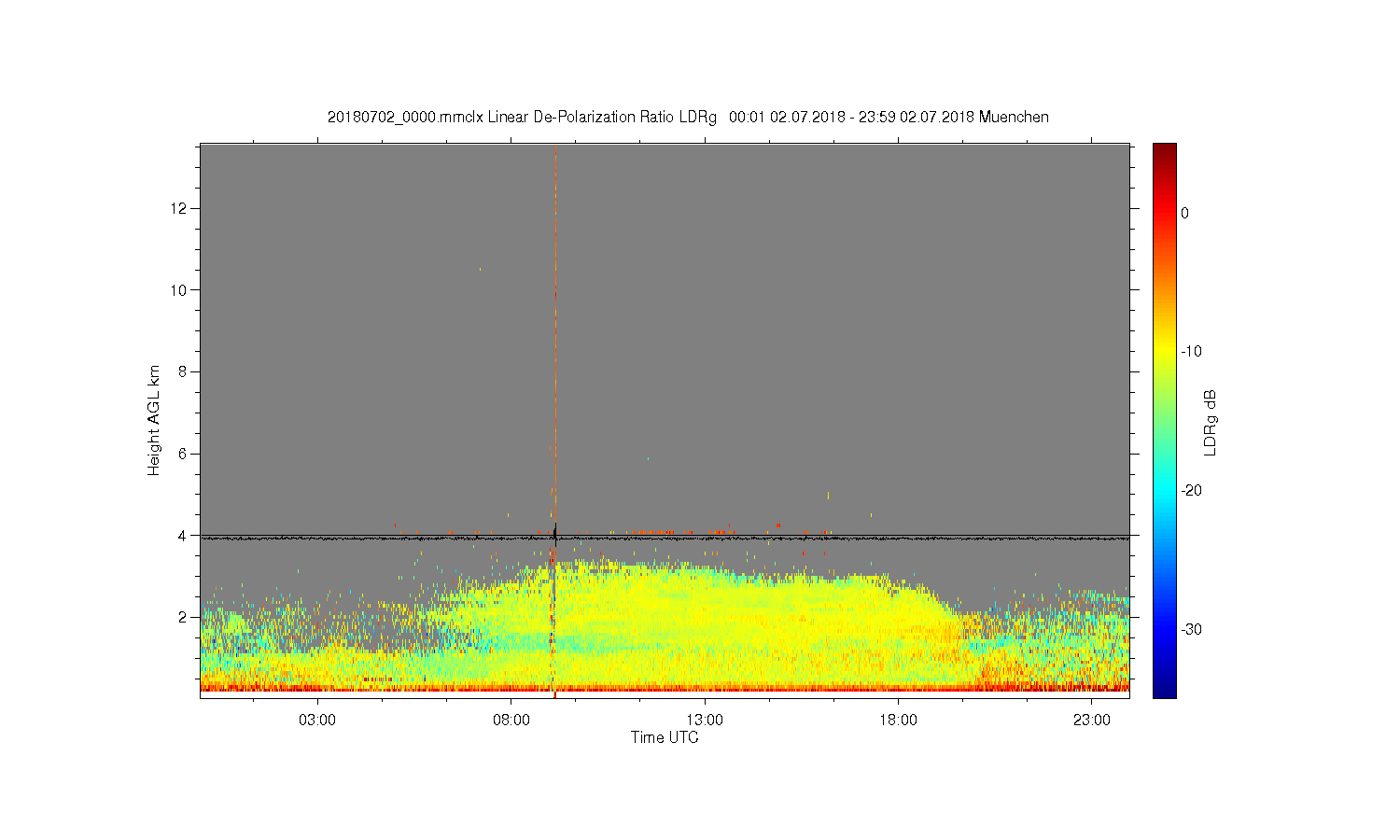
Task: Click the colorbar value -10
Action: [x=1191, y=352]
